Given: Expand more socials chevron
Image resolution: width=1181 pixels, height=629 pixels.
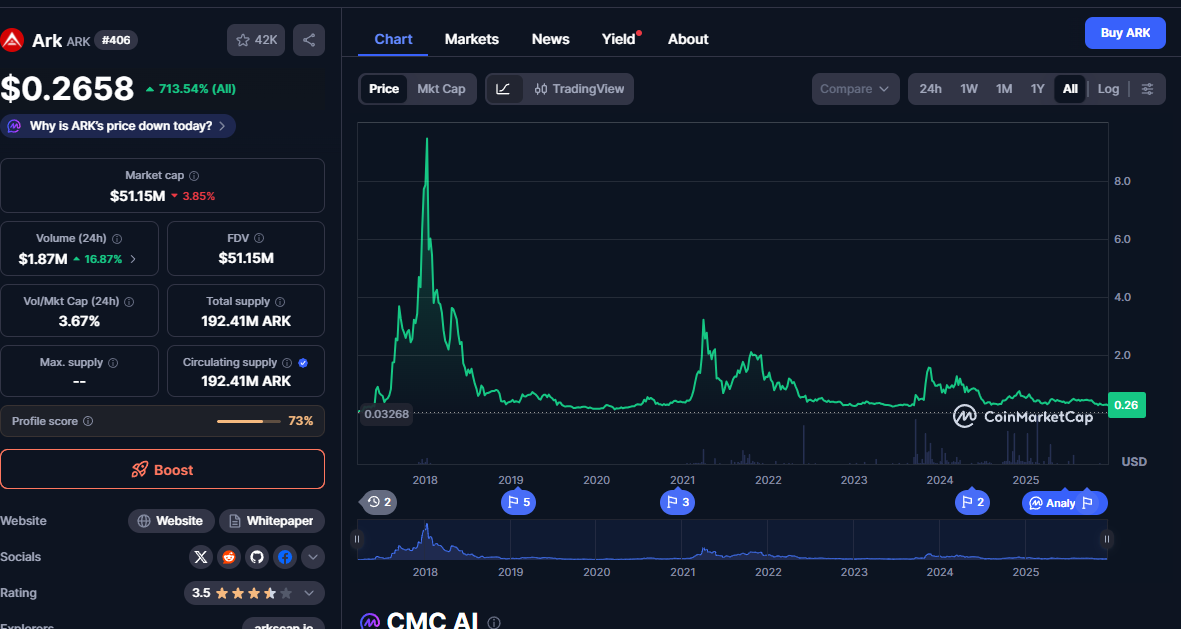Looking at the screenshot, I should (x=313, y=557).
